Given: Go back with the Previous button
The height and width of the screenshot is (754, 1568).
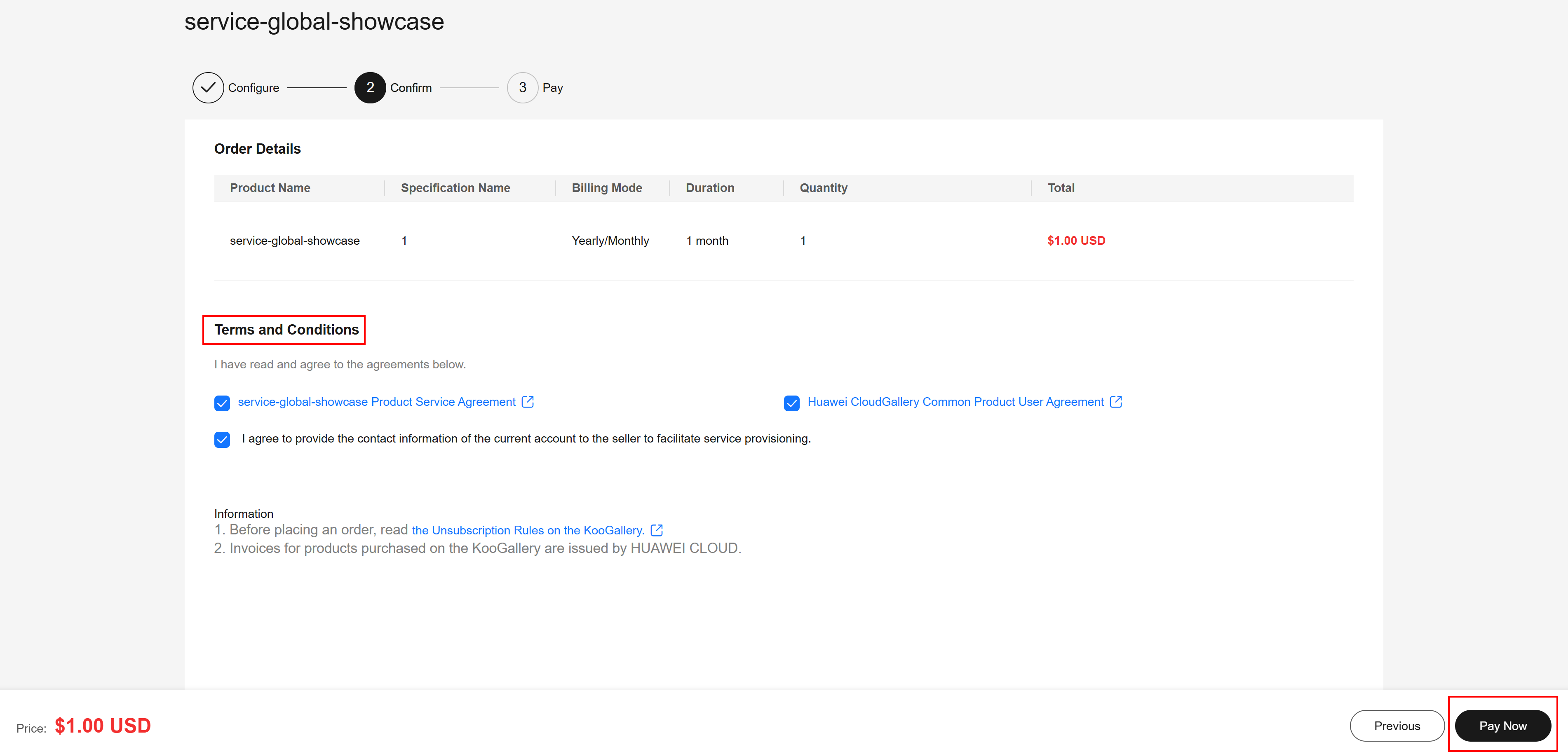Looking at the screenshot, I should tap(1397, 726).
